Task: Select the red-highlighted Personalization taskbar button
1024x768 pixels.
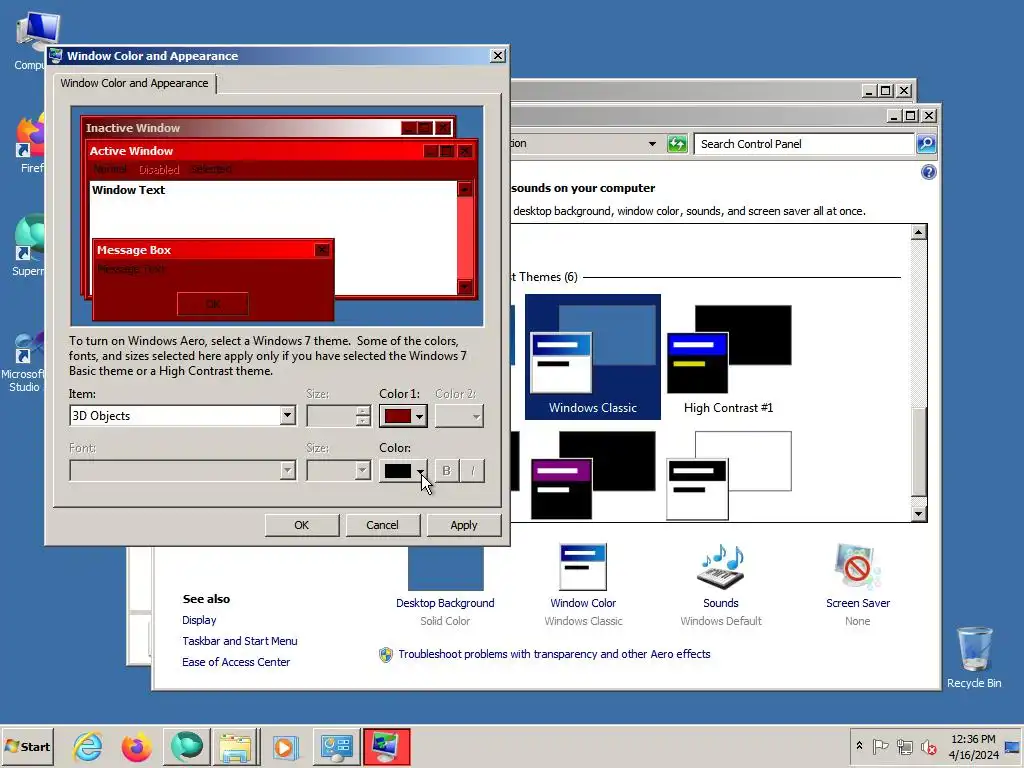Action: tap(387, 746)
